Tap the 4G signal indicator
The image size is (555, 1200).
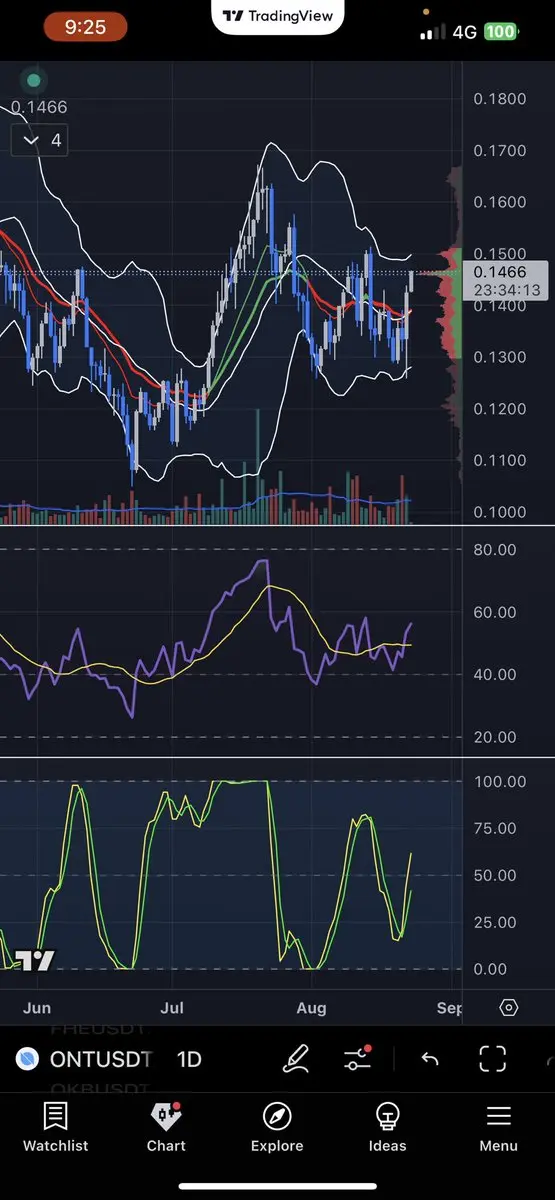click(x=464, y=31)
